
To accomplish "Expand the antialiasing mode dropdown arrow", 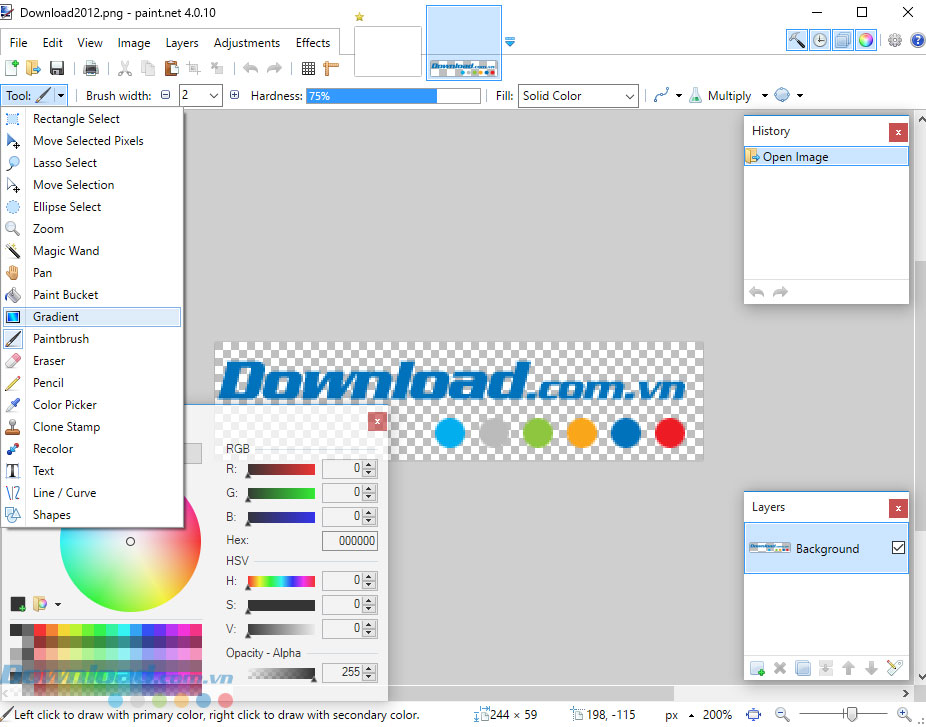I will pyautogui.click(x=679, y=96).
